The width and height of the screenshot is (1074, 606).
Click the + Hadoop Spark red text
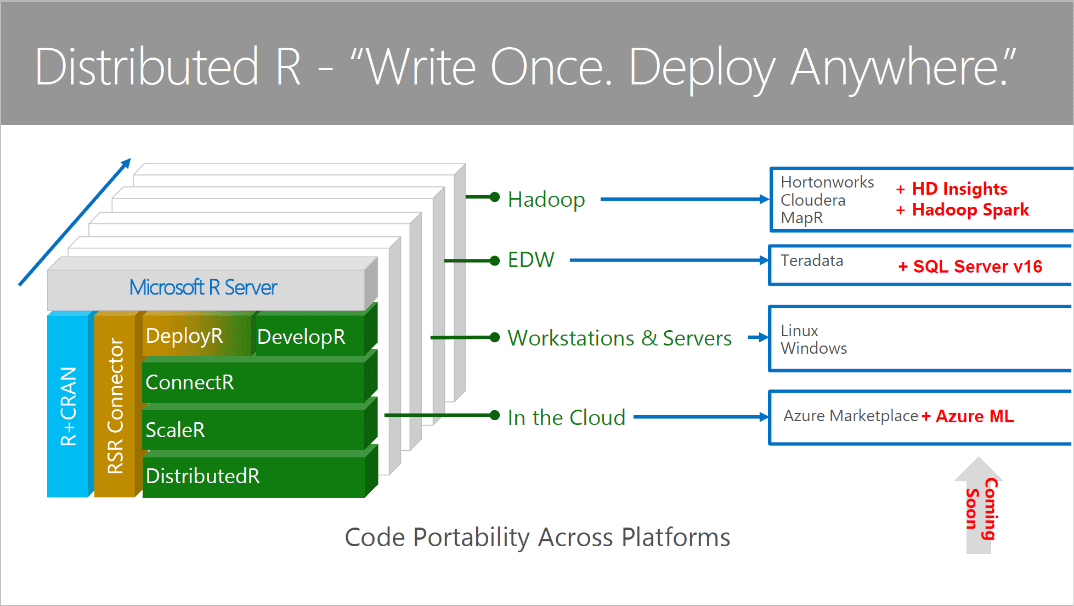[962, 210]
